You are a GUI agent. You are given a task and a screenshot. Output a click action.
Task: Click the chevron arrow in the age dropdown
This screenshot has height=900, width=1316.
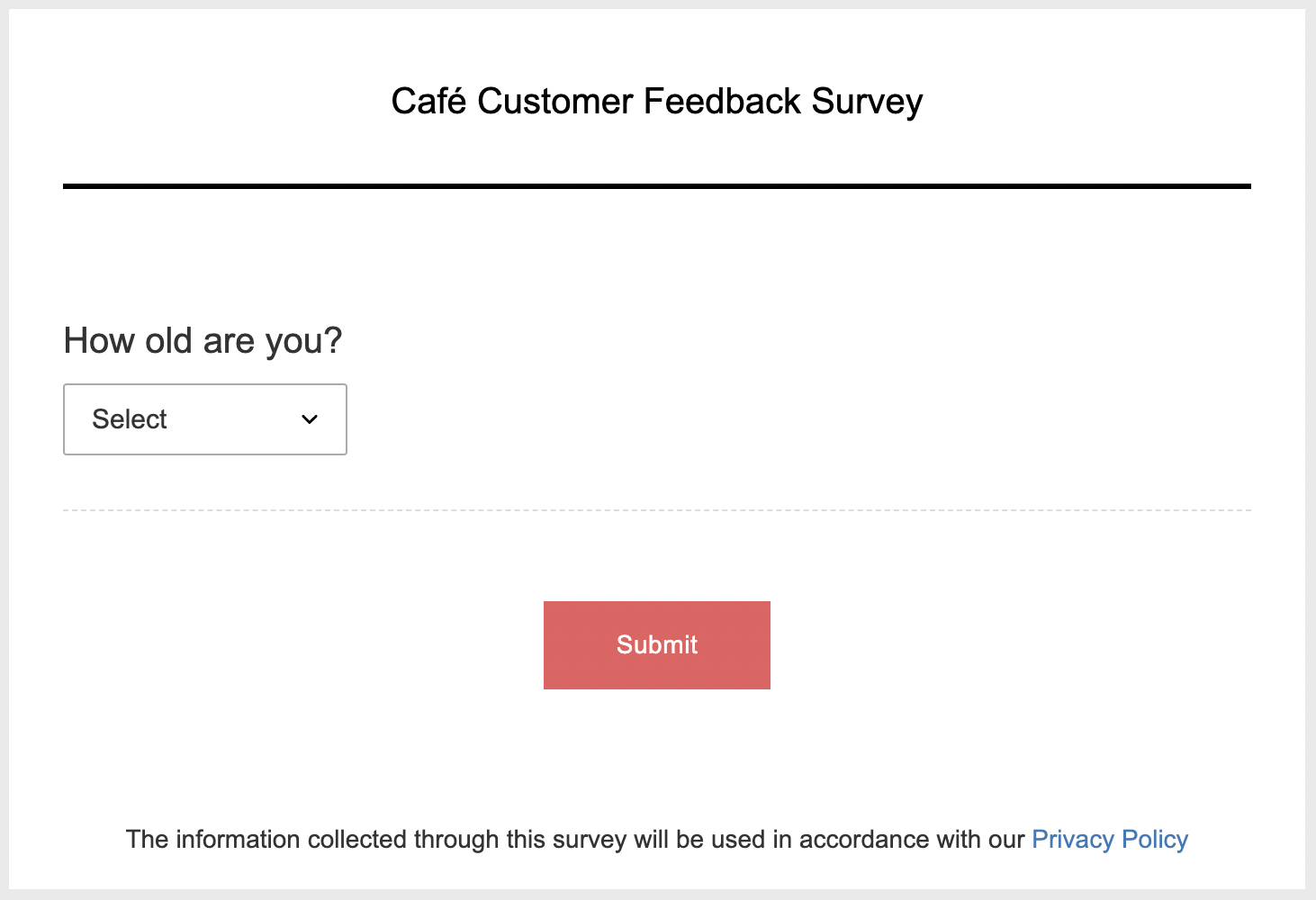(310, 419)
